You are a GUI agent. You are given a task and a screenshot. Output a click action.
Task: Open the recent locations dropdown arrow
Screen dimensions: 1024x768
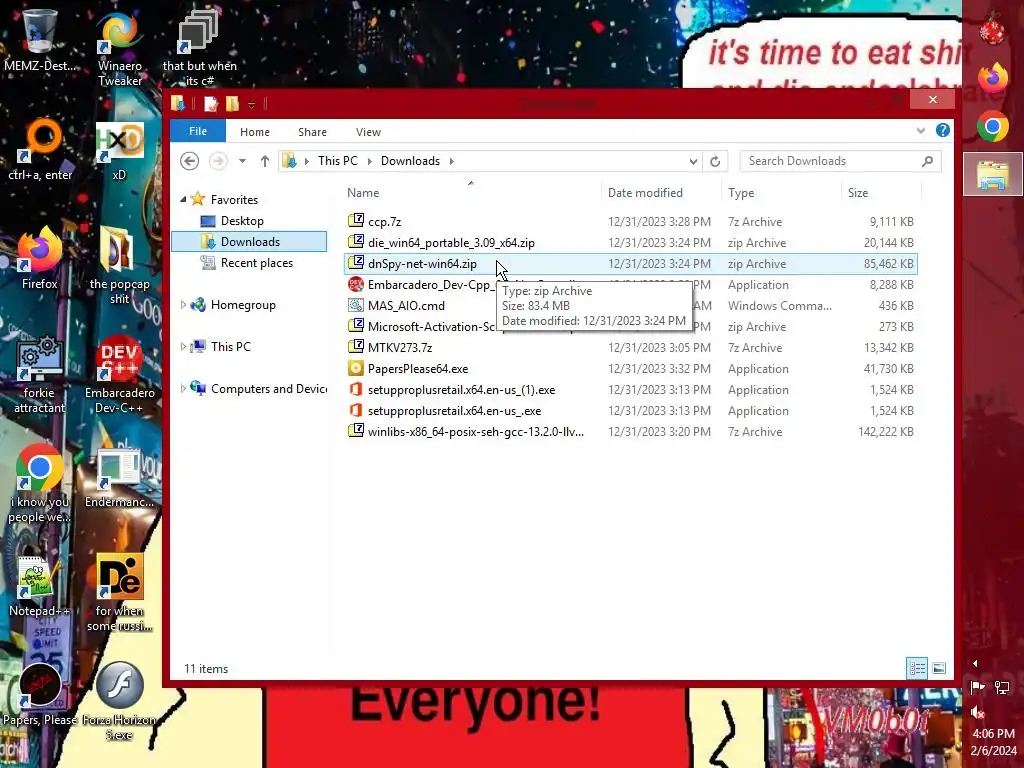tap(242, 161)
